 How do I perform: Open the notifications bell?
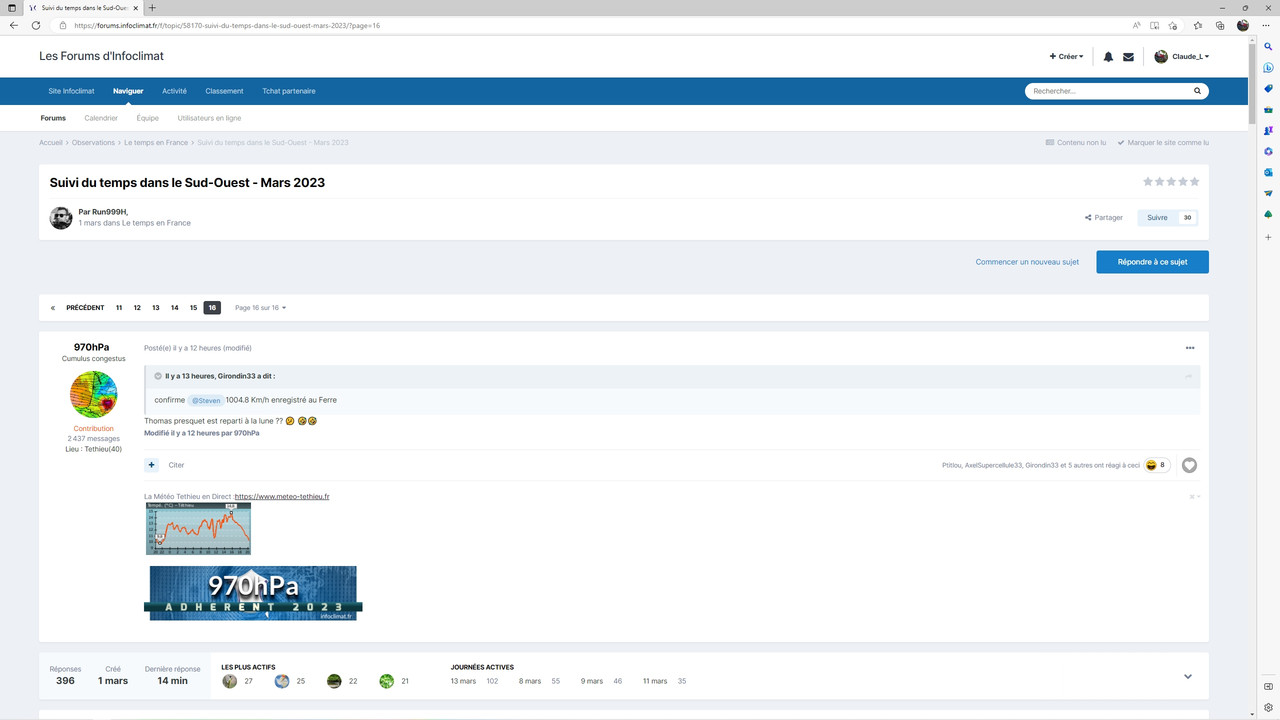tap(1108, 57)
